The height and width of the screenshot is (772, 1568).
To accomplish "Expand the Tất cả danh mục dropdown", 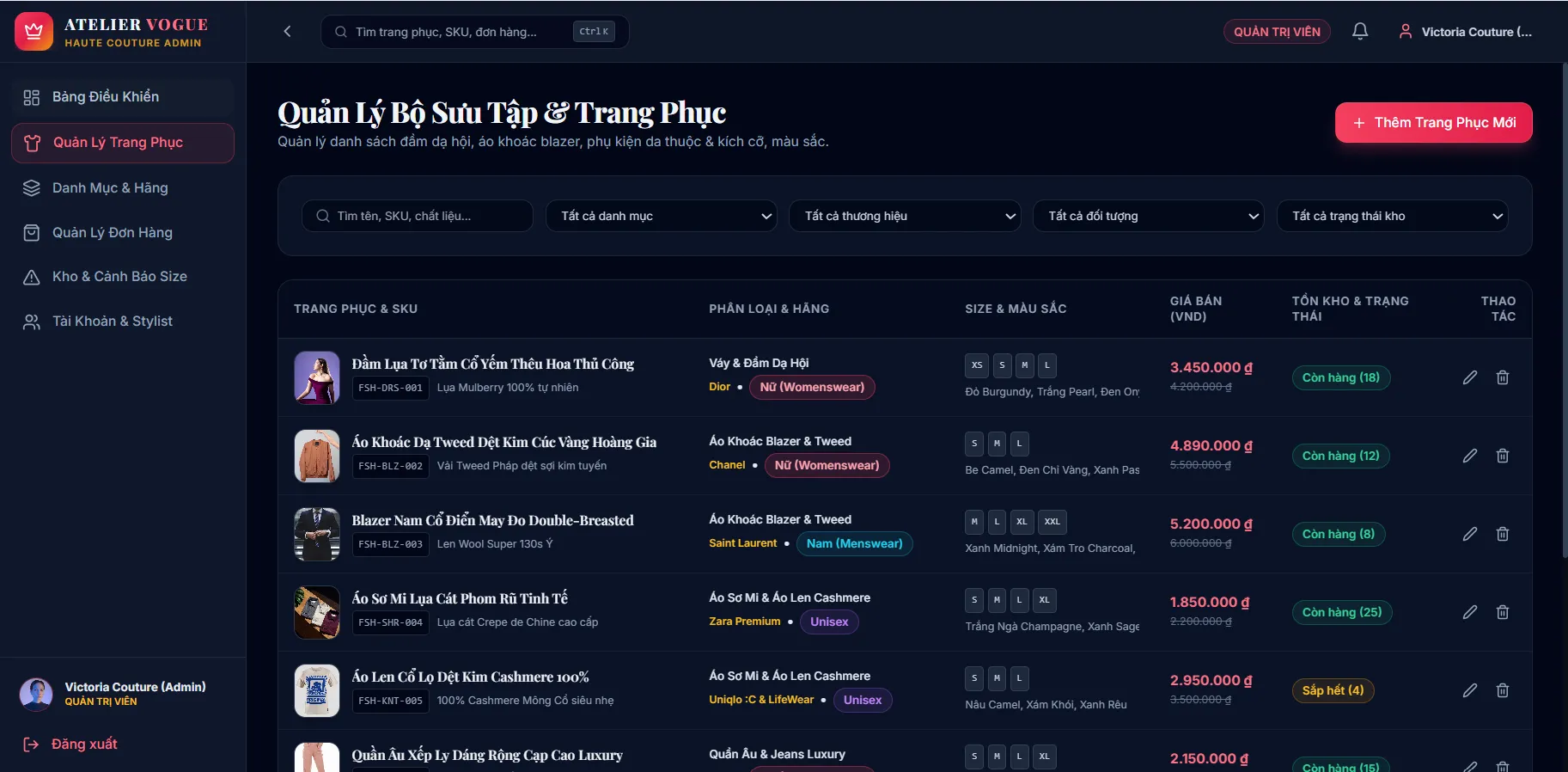I will pos(662,216).
